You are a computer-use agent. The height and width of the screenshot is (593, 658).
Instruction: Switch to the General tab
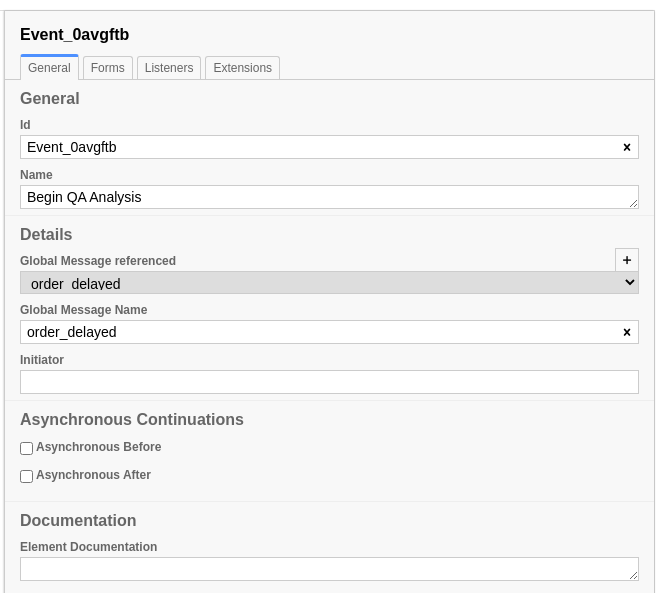point(50,68)
